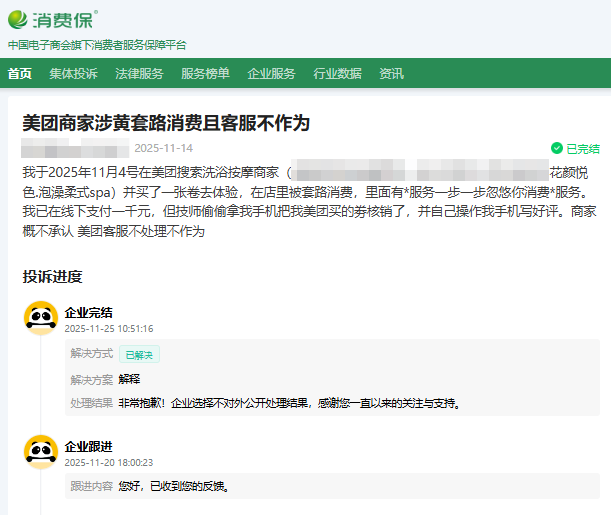The width and height of the screenshot is (611, 515).
Task: Click the complaint title 美团商家涉黄套路消费且客服不作为
Action: point(166,122)
